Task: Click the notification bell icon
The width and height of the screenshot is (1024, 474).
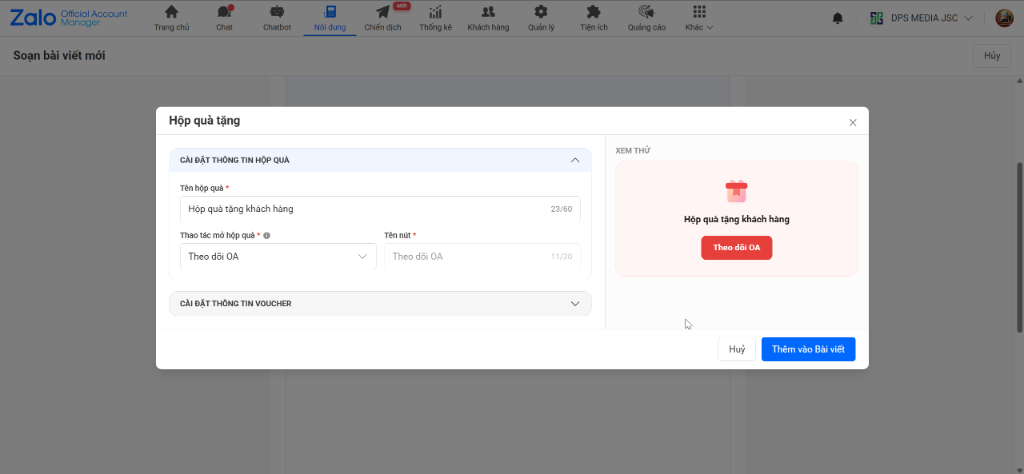Action: 838,18
